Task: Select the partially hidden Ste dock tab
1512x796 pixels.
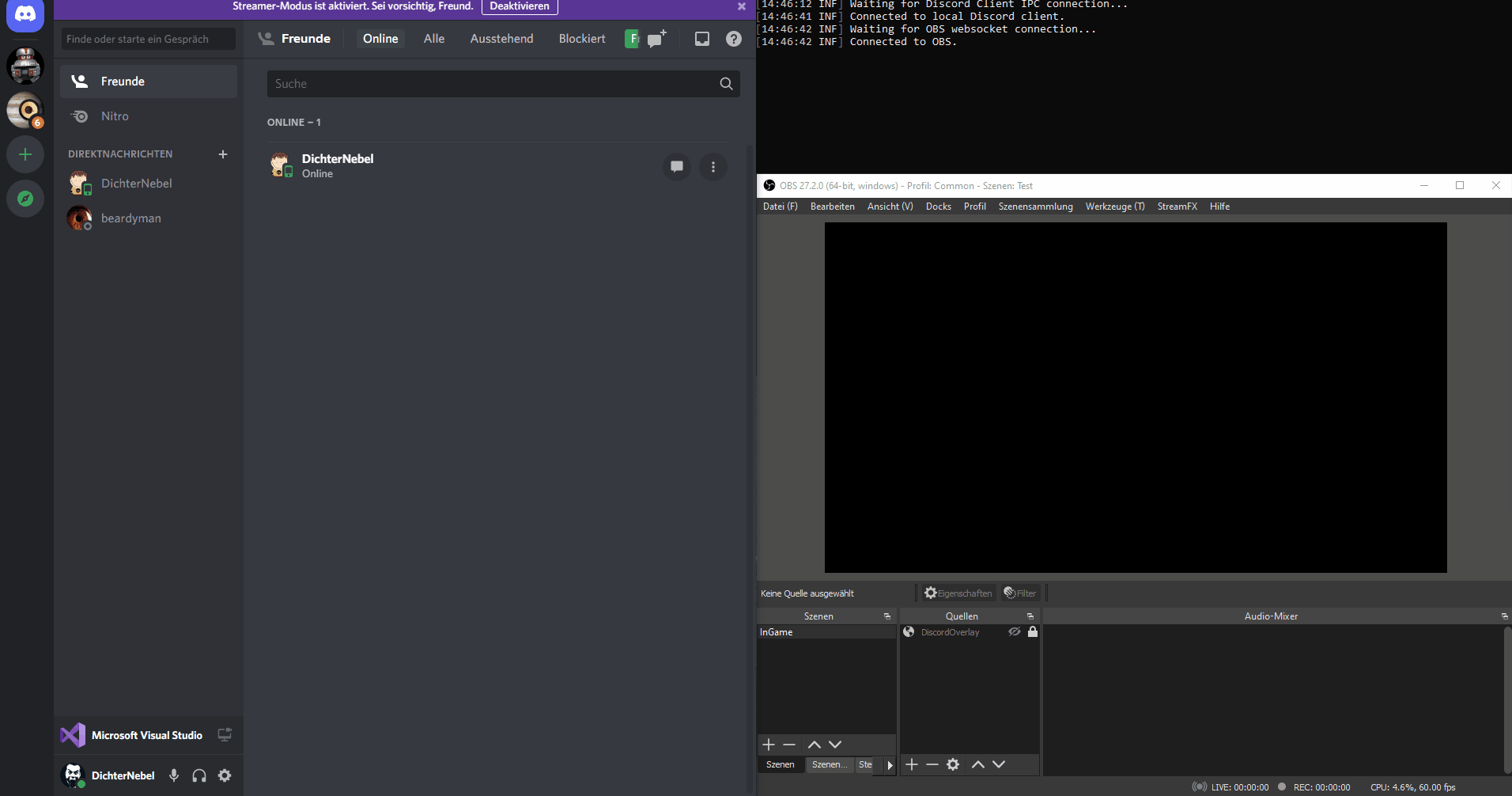Action: [x=866, y=764]
